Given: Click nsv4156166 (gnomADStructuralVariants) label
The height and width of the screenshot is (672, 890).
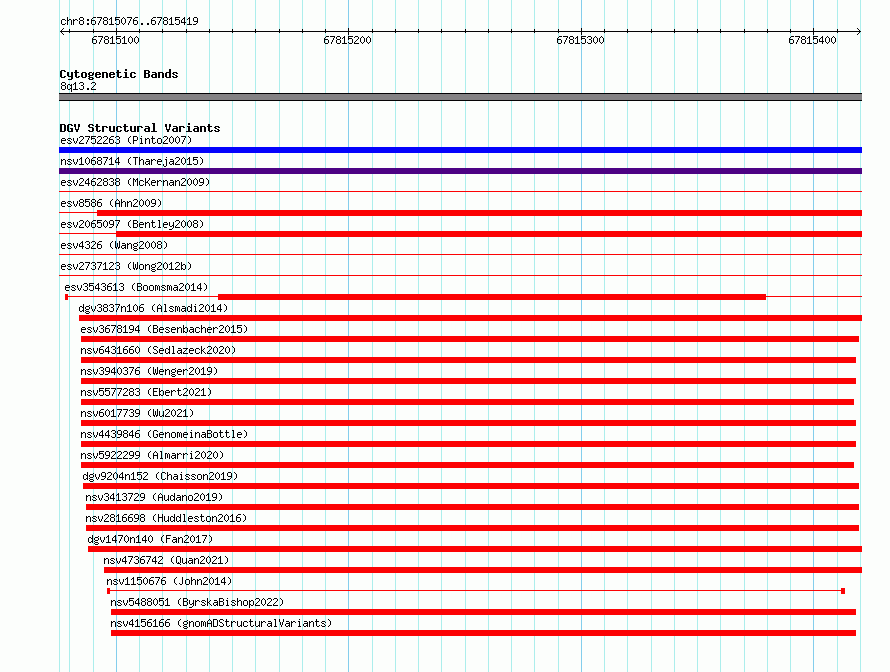Looking at the screenshot, I should 221,623.
